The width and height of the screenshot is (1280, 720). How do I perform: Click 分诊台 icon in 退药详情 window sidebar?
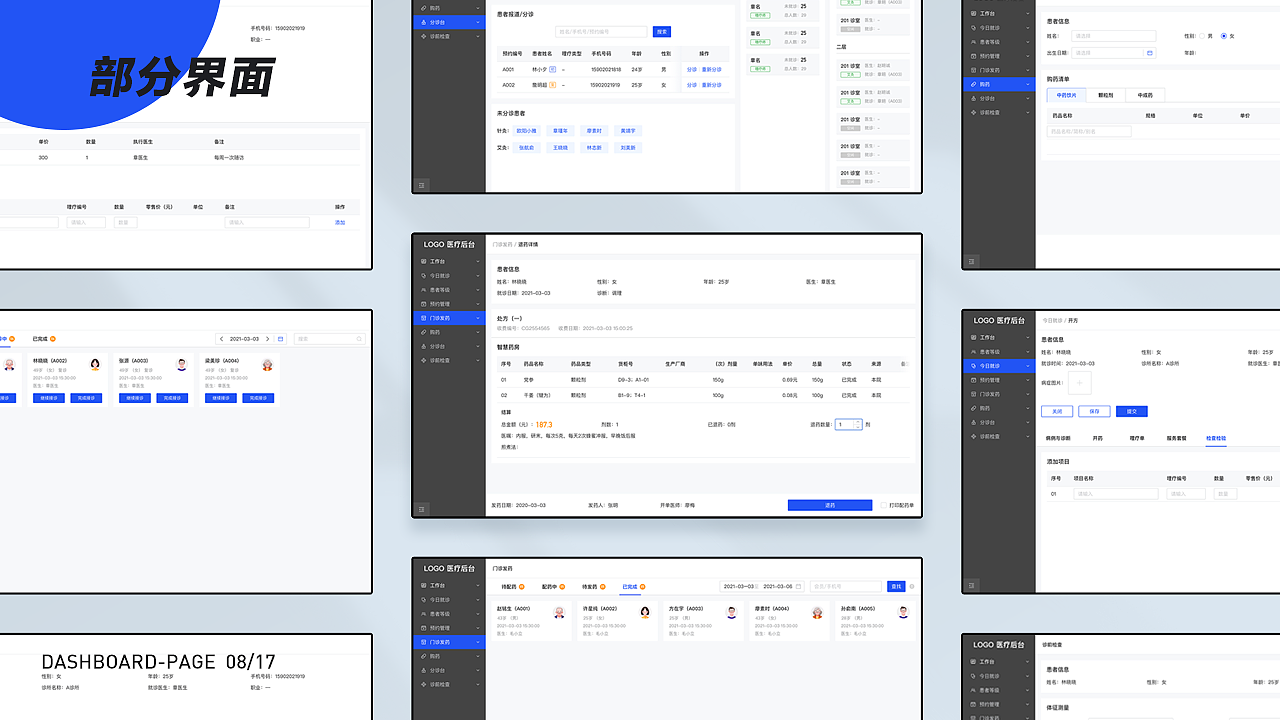click(x=424, y=346)
